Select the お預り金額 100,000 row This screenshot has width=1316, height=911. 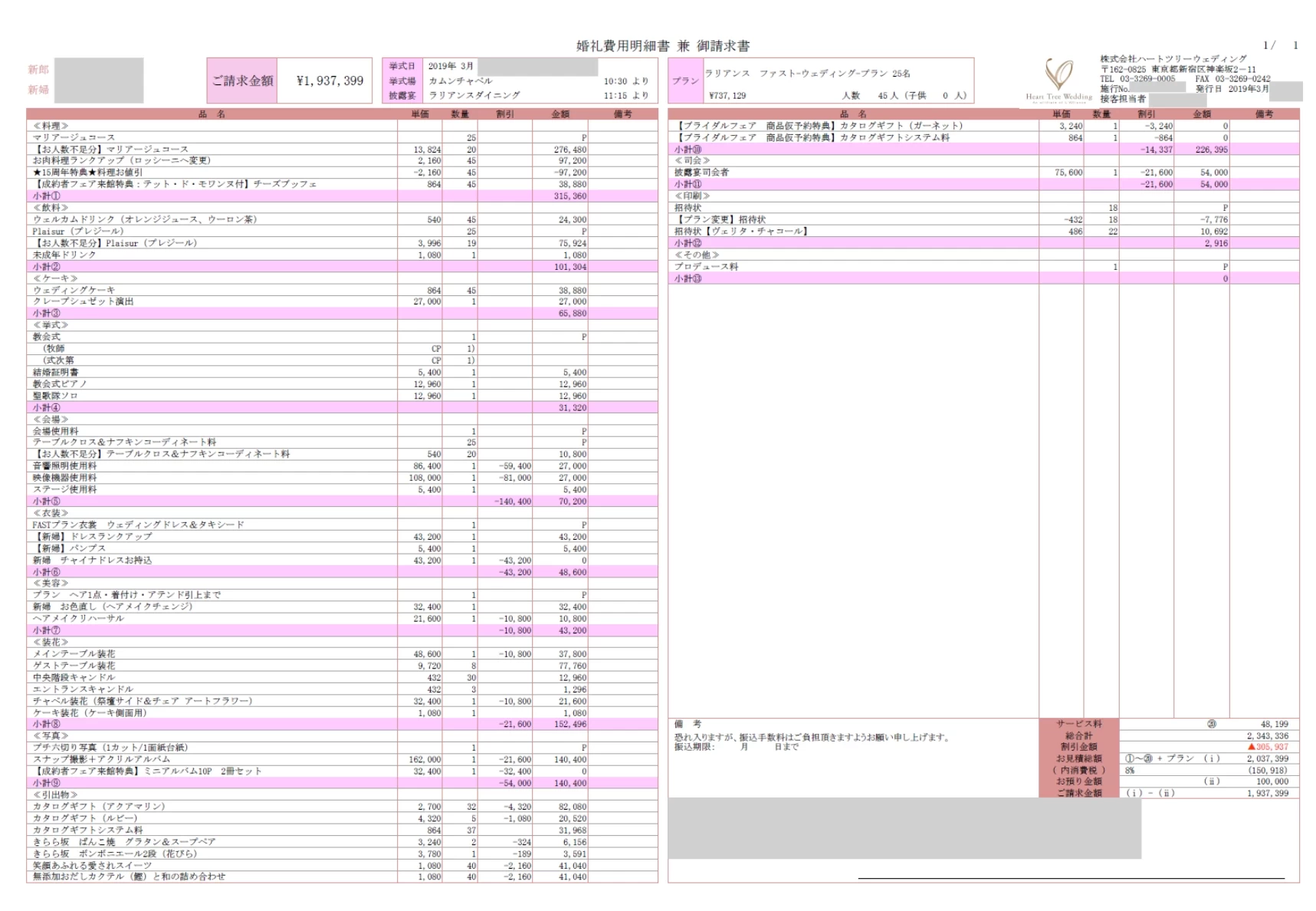(1169, 781)
